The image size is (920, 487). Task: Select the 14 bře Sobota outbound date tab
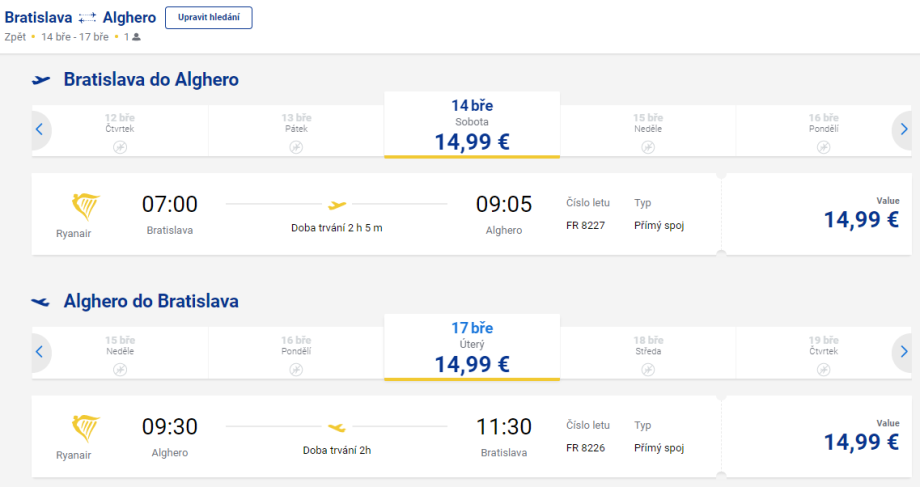tap(472, 125)
